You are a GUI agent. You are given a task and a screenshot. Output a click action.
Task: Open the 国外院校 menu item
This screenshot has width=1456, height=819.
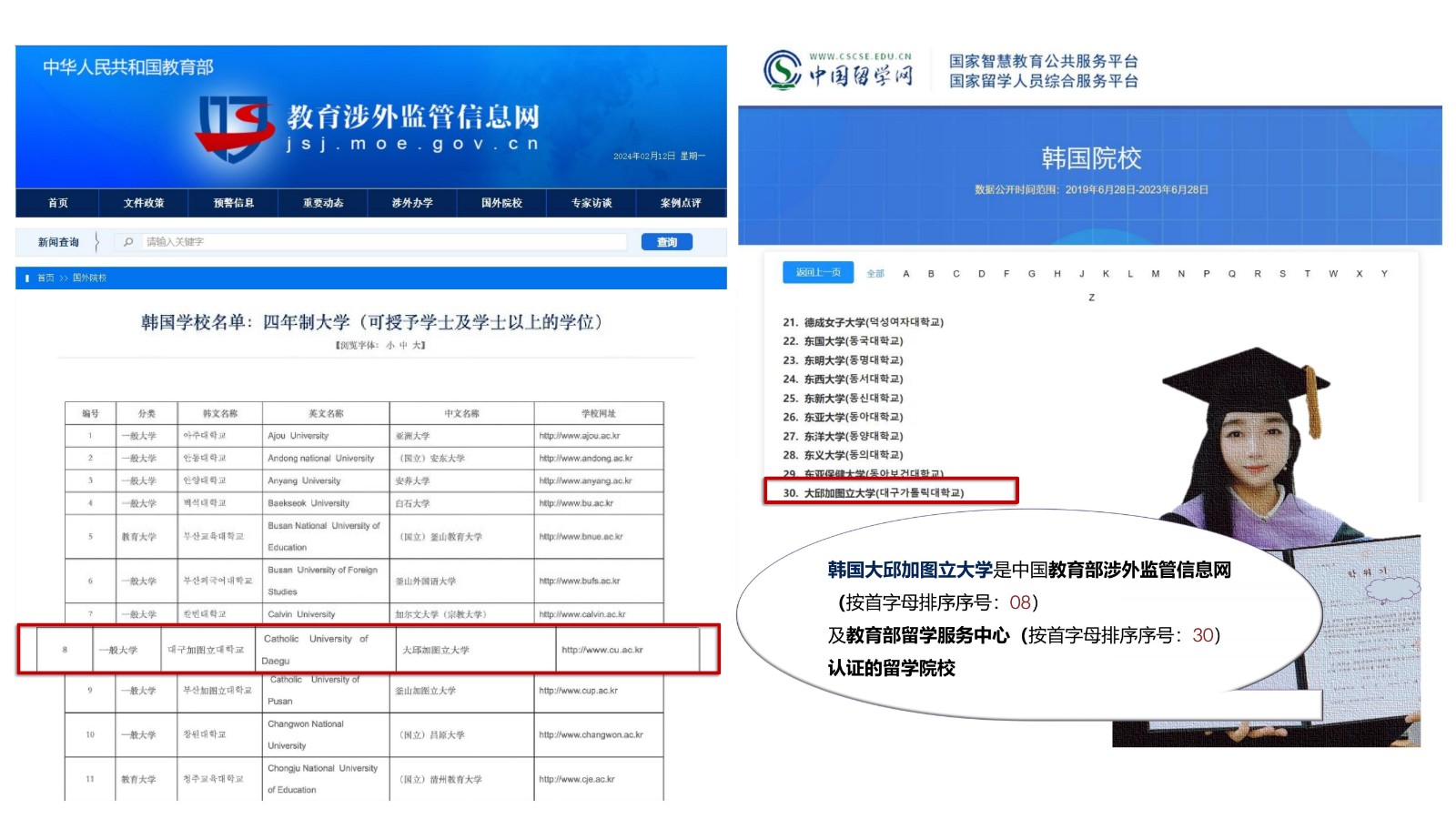(501, 203)
